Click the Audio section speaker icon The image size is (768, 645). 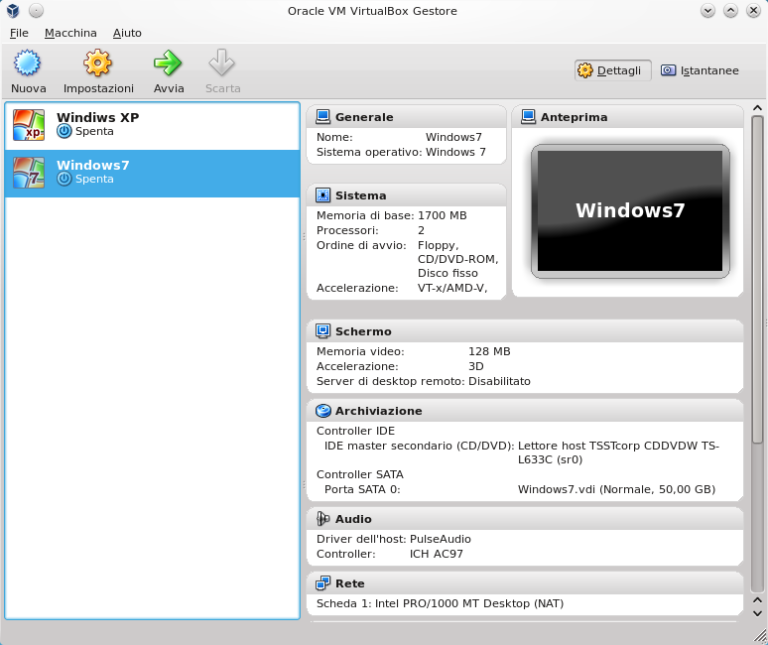click(x=323, y=519)
